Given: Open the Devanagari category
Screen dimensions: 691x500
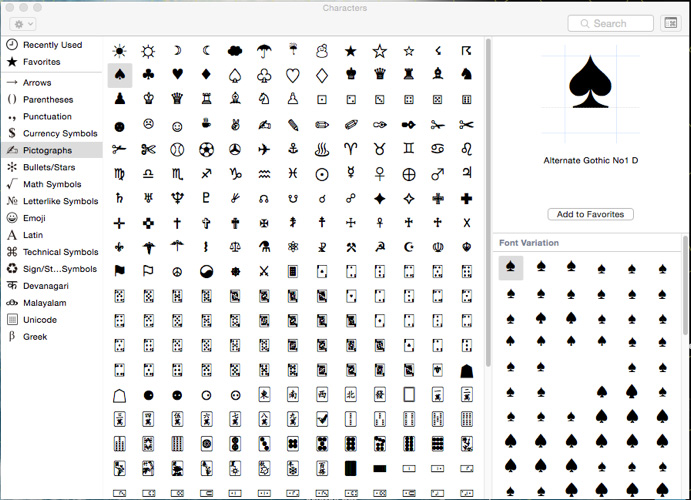Looking at the screenshot, I should (x=52, y=286).
